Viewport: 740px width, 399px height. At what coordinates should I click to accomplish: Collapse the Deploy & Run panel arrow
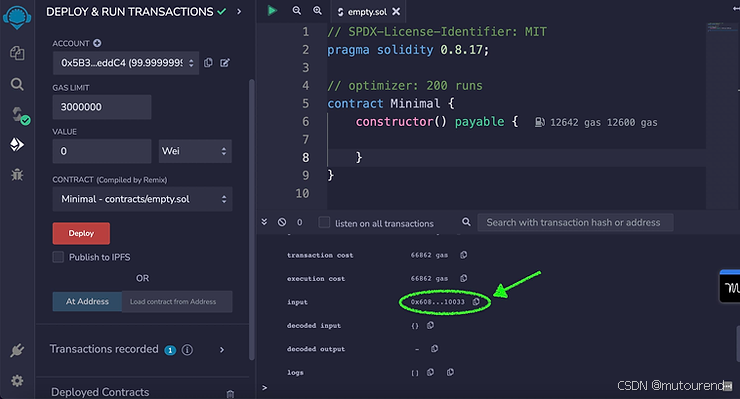pos(239,11)
